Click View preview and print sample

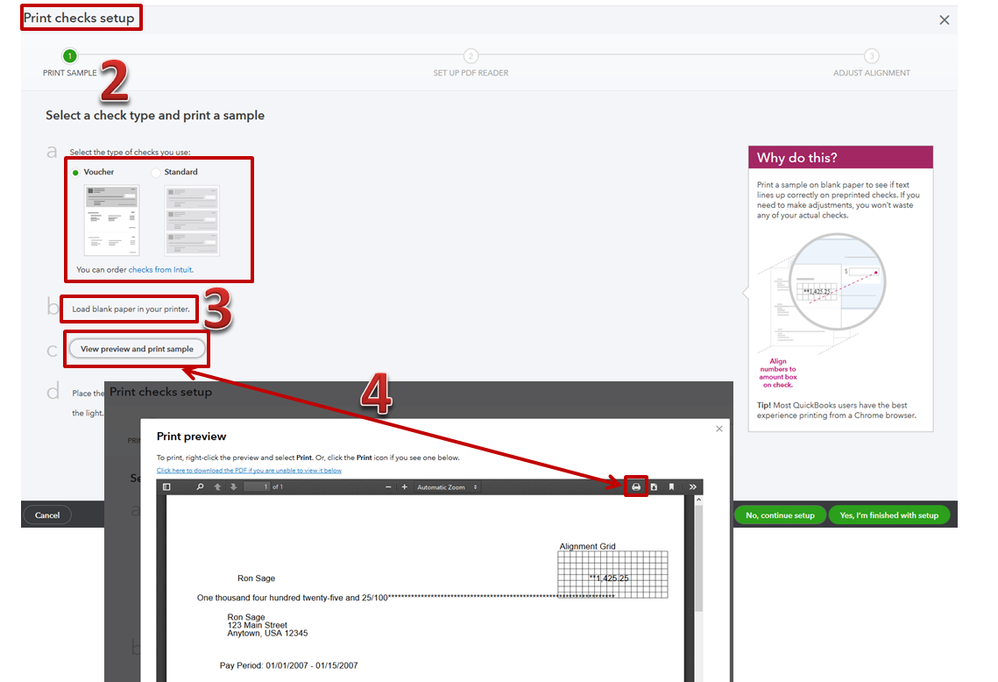(137, 349)
